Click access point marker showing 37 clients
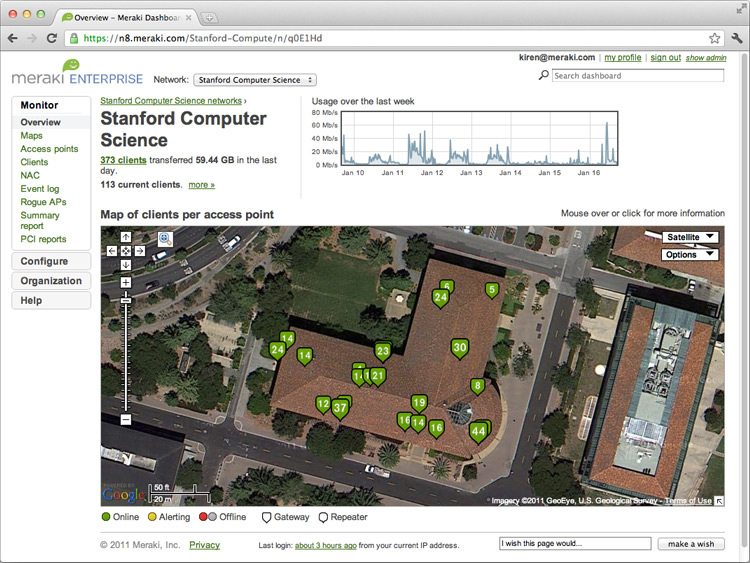The image size is (750, 563). [340, 408]
